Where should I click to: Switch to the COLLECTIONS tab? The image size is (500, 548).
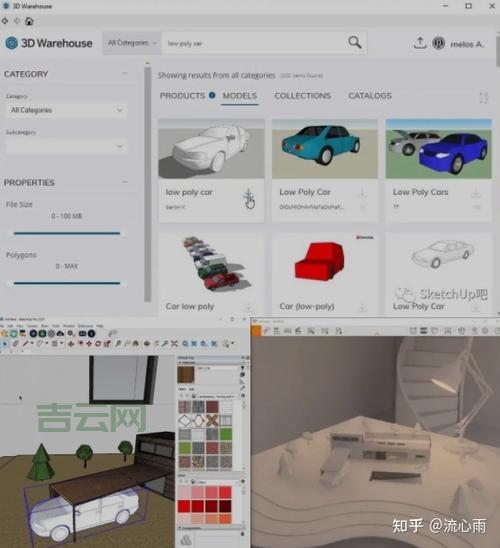[303, 95]
